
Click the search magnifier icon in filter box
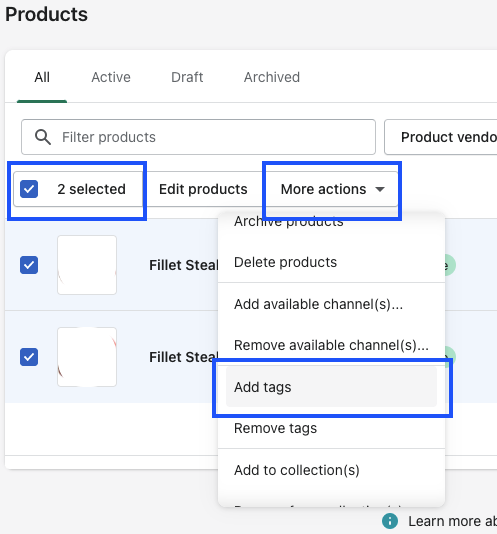43,137
